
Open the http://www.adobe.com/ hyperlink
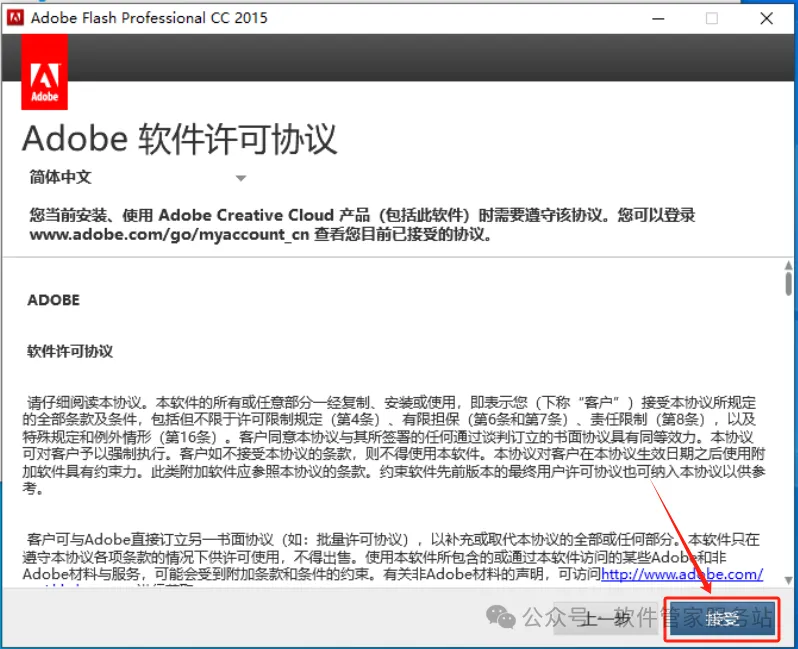682,574
